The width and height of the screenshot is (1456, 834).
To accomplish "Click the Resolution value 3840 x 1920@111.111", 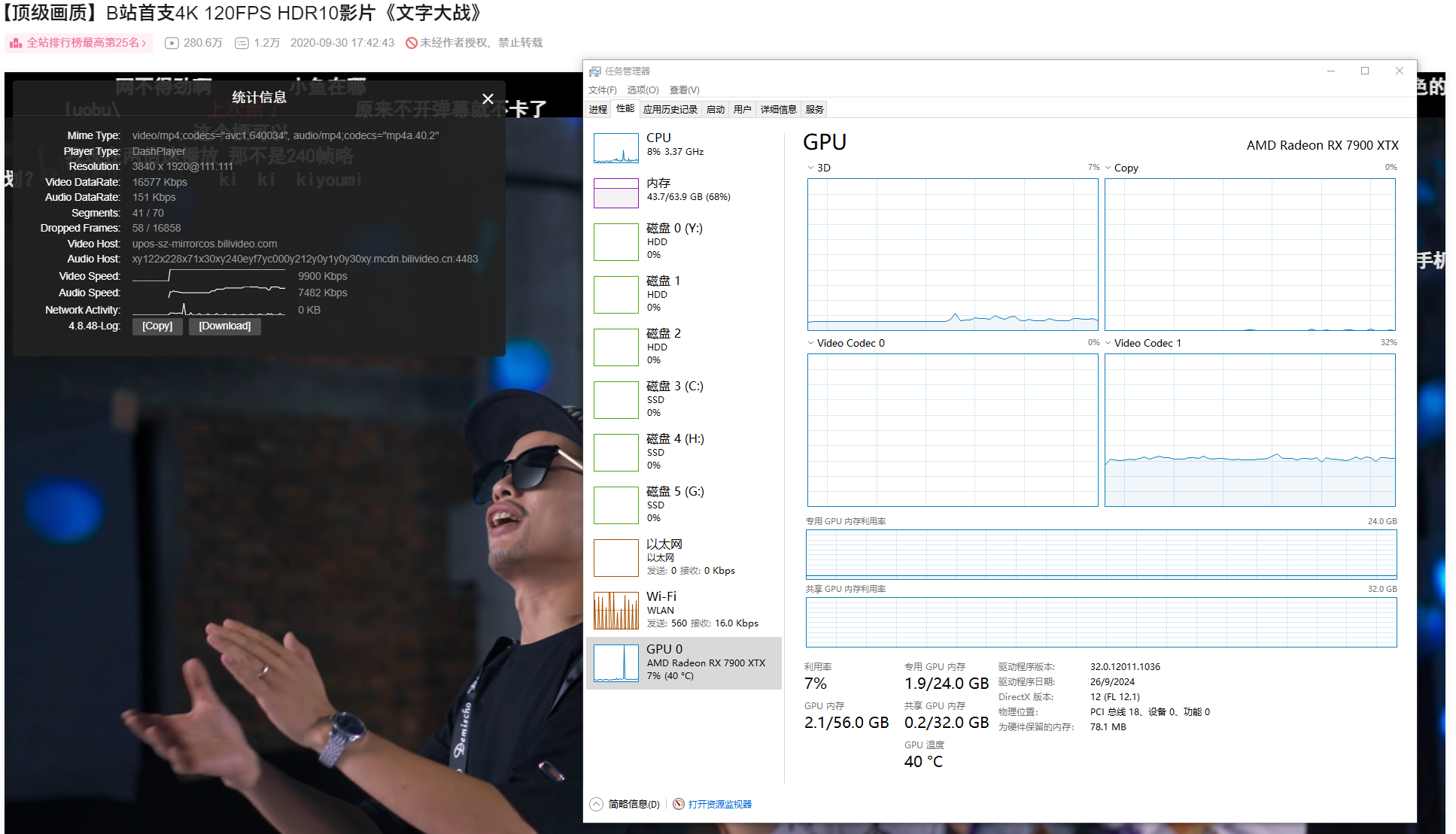I will [x=183, y=166].
